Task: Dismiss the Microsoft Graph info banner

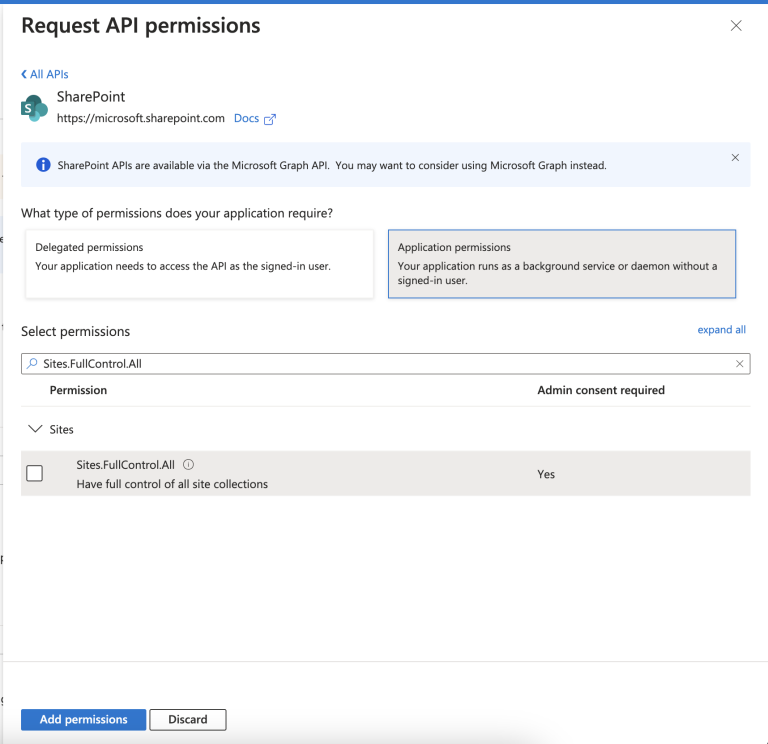Action: [x=735, y=158]
